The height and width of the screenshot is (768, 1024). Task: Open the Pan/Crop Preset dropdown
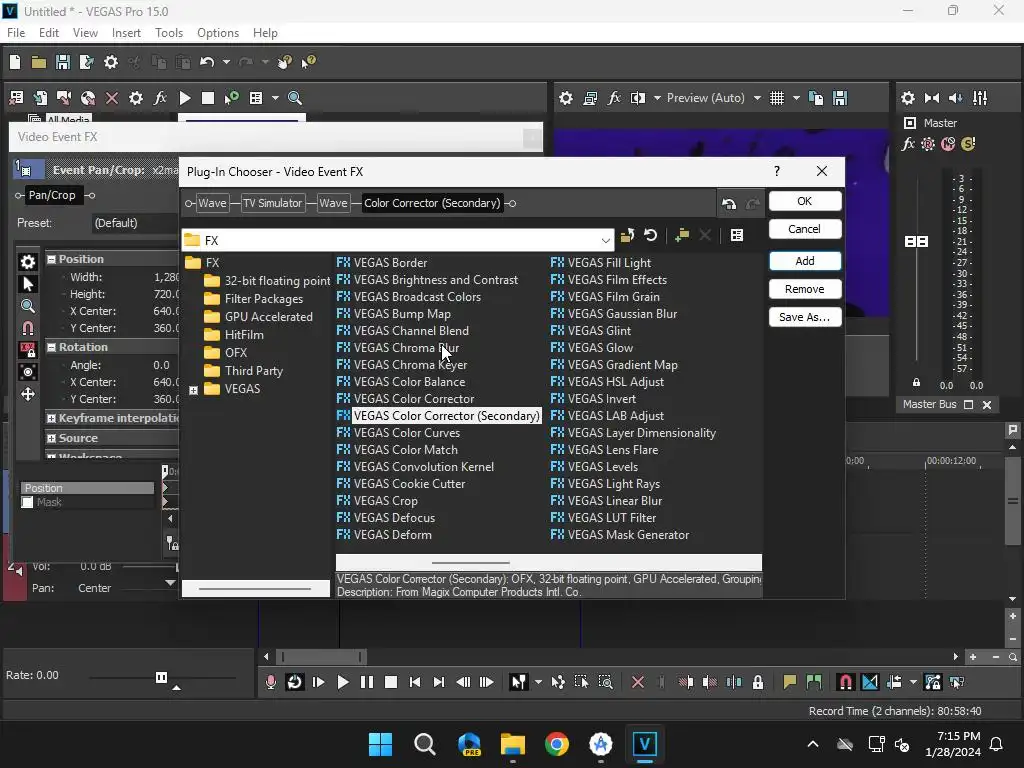point(135,223)
